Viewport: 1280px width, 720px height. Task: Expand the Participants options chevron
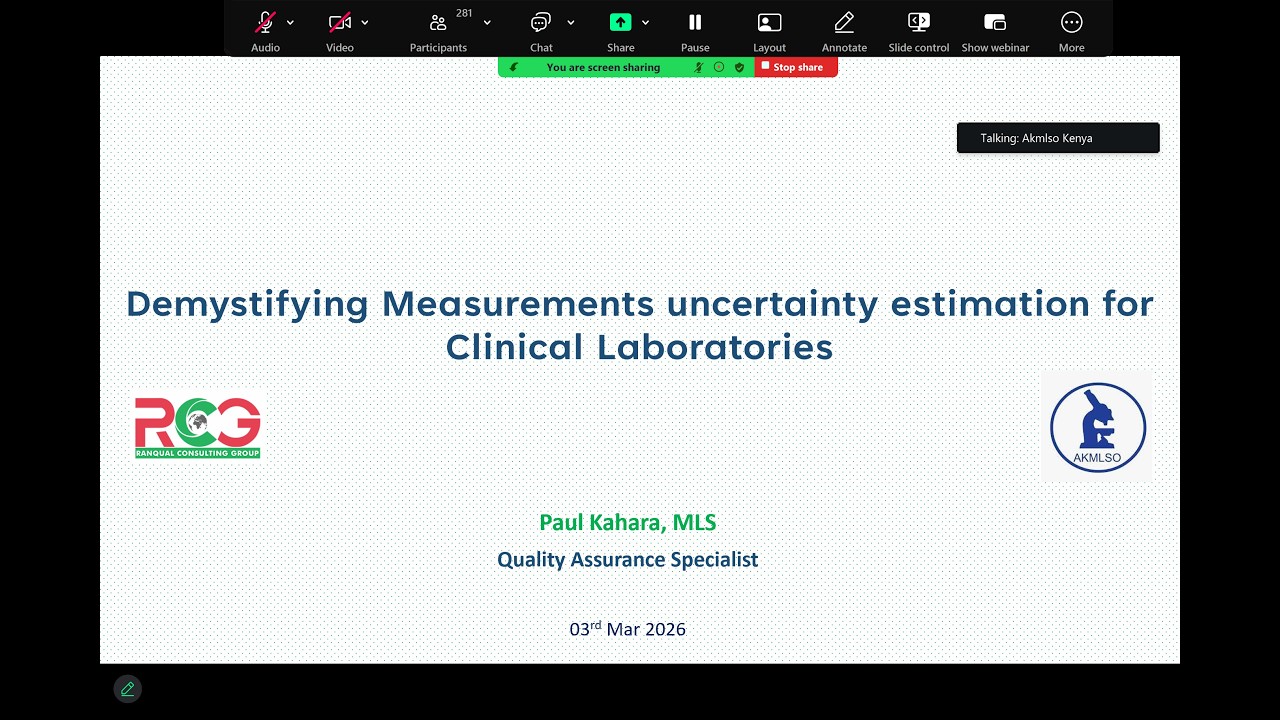pyautogui.click(x=487, y=22)
